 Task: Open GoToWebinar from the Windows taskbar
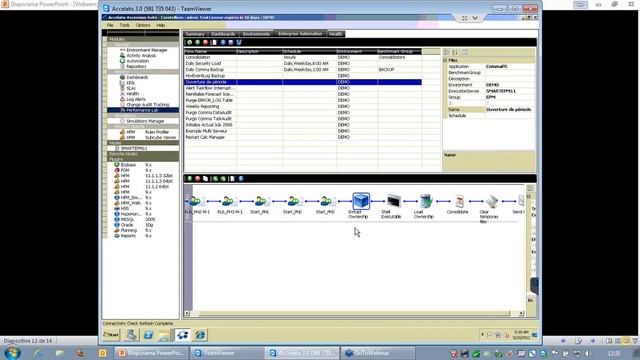click(x=378, y=353)
